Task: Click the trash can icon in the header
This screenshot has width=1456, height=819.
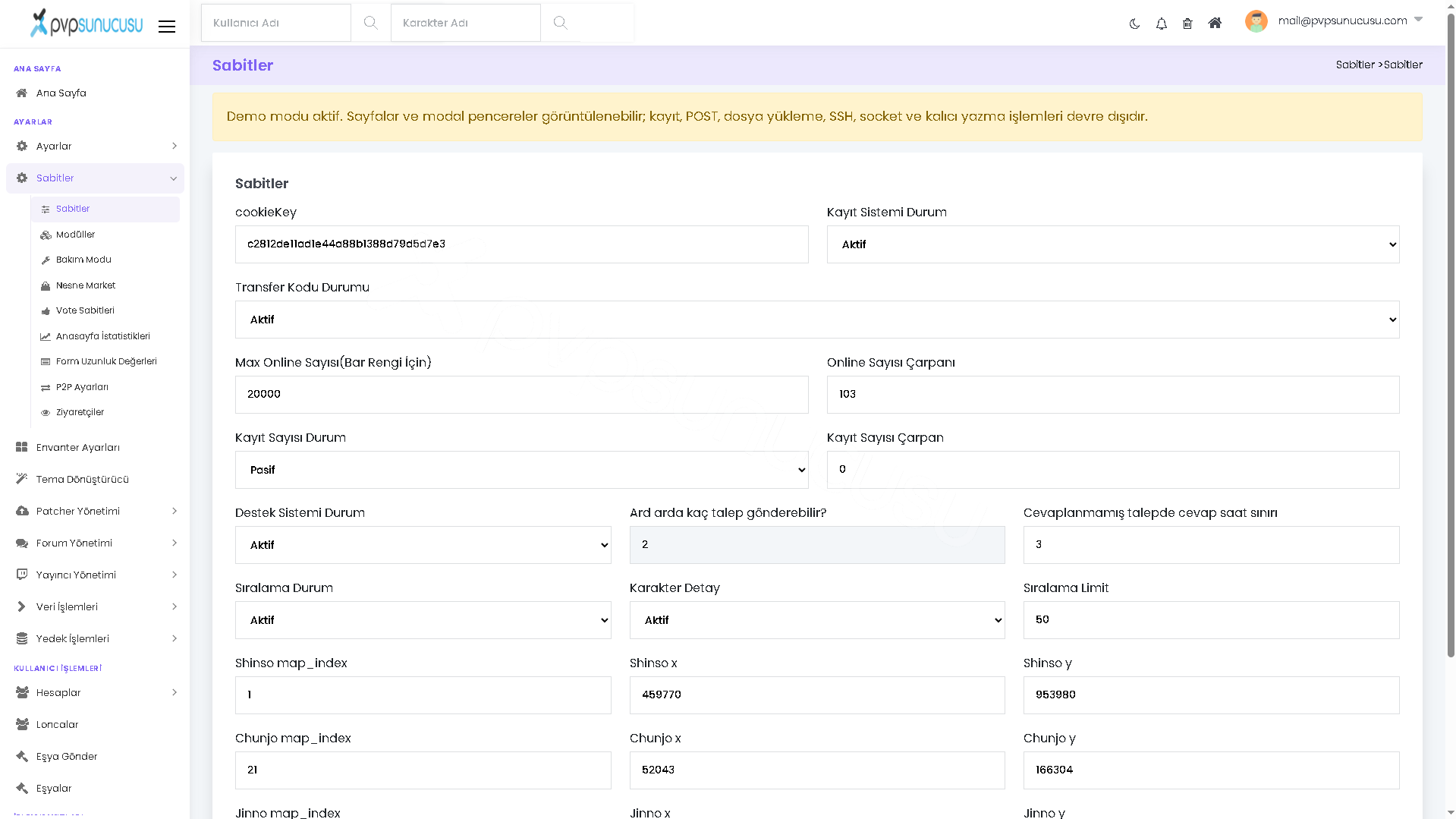Action: tap(1187, 24)
